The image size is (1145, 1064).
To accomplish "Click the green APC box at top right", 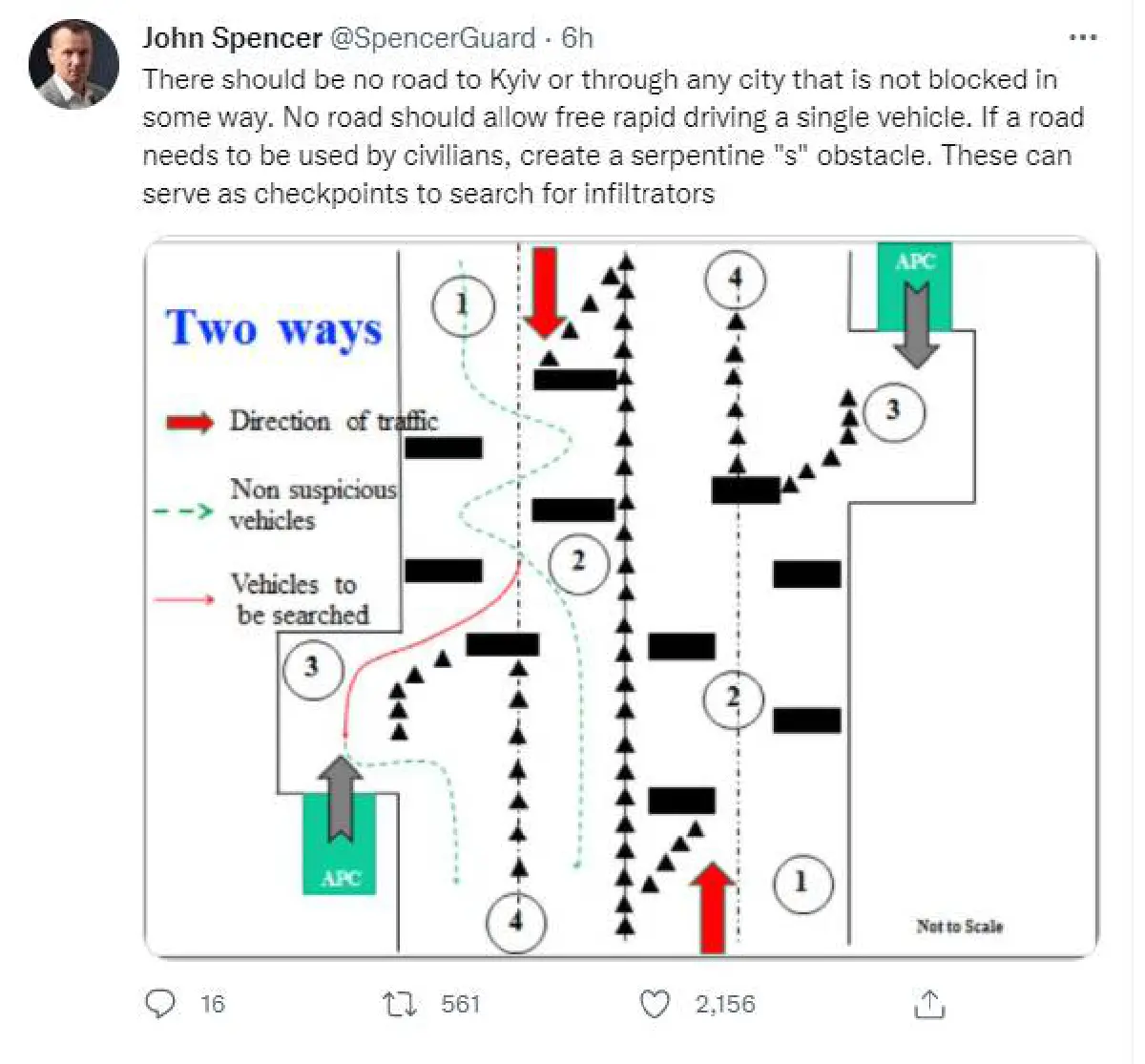I will click(914, 286).
